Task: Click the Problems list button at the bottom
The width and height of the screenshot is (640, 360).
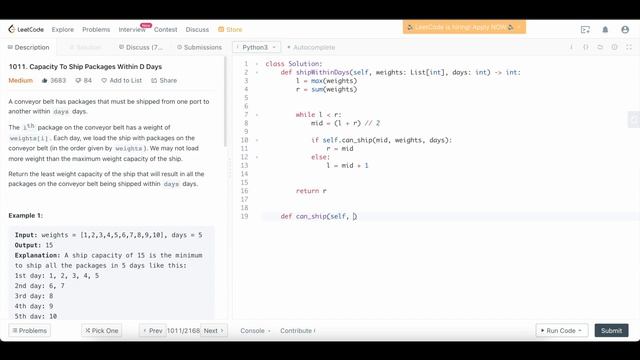Action: coord(29,331)
